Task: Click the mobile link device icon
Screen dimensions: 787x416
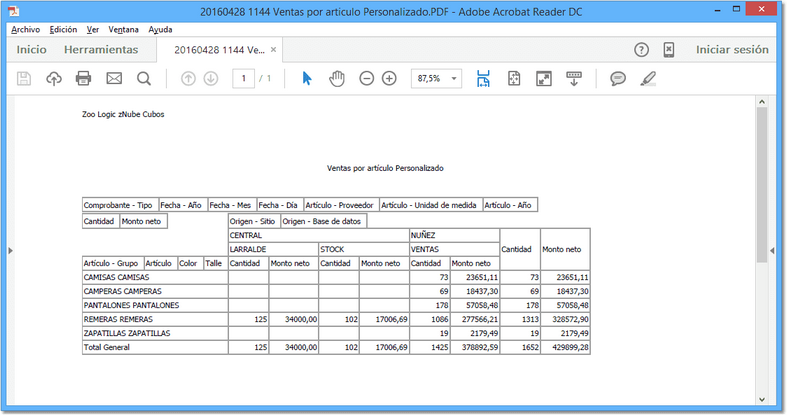Action: (x=669, y=50)
